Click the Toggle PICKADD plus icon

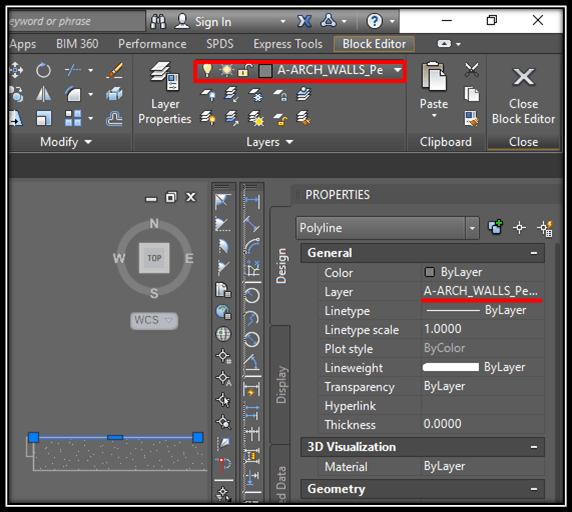[x=495, y=228]
